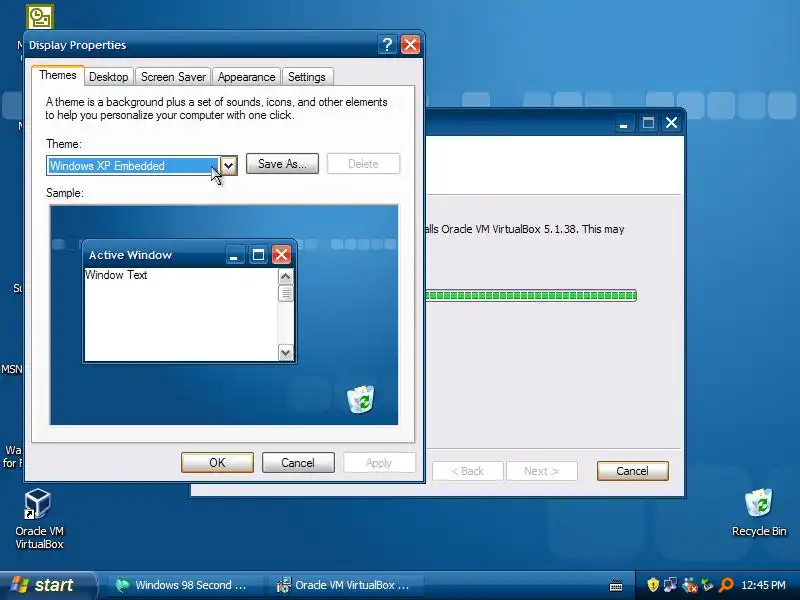Viewport: 800px width, 600px height.
Task: Click the Recycle Bin icon in sample preview
Action: 361,399
